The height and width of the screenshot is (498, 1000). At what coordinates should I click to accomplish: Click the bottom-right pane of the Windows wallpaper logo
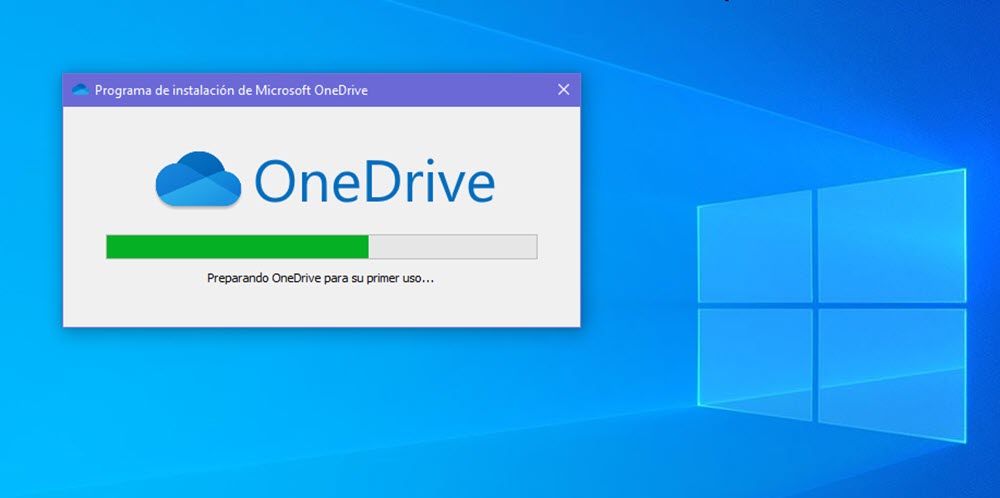point(890,372)
